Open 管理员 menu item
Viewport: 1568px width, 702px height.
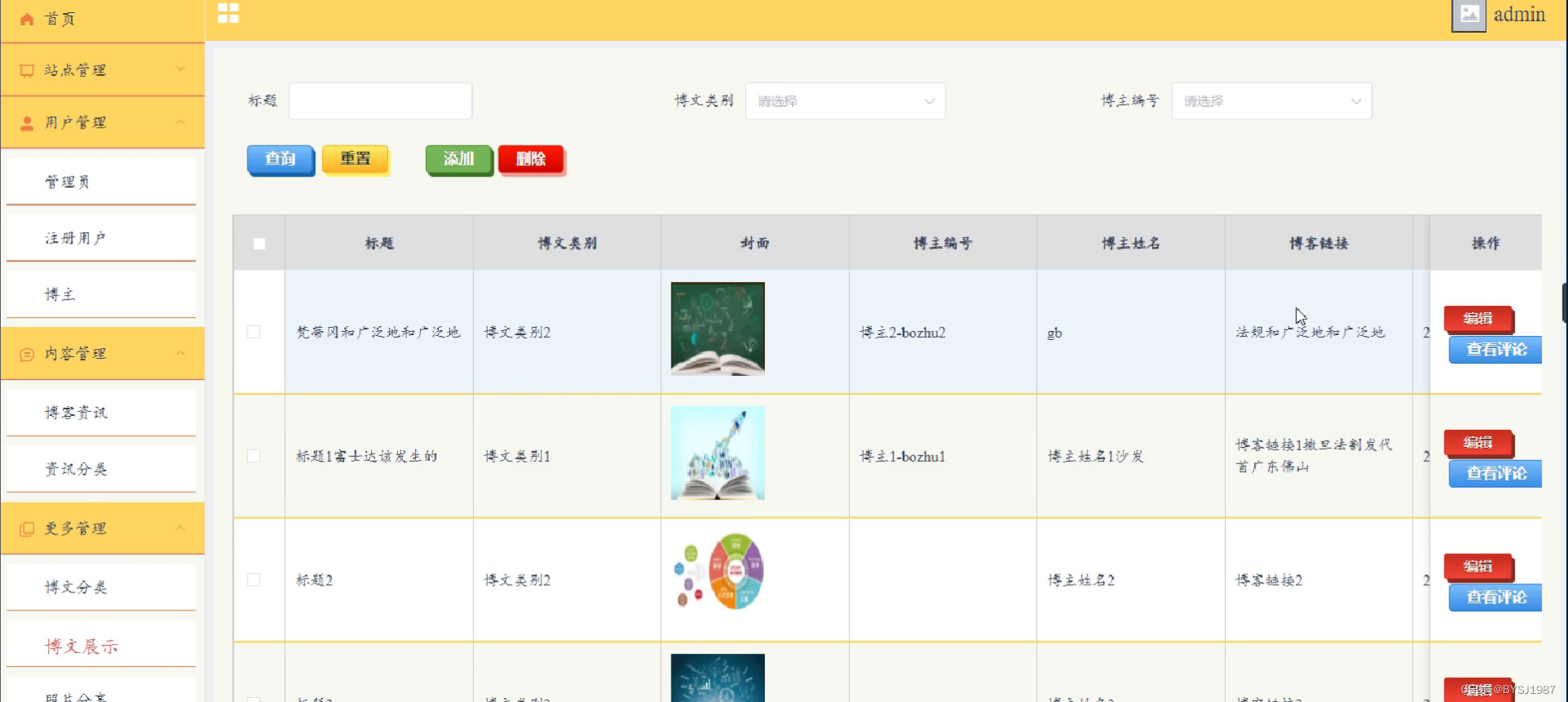coord(101,181)
